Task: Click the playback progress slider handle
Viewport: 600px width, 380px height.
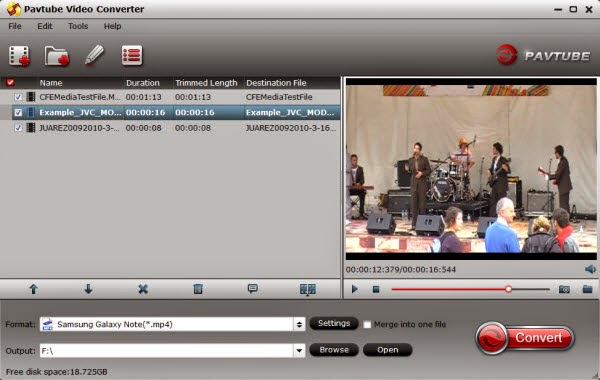Action: click(508, 289)
